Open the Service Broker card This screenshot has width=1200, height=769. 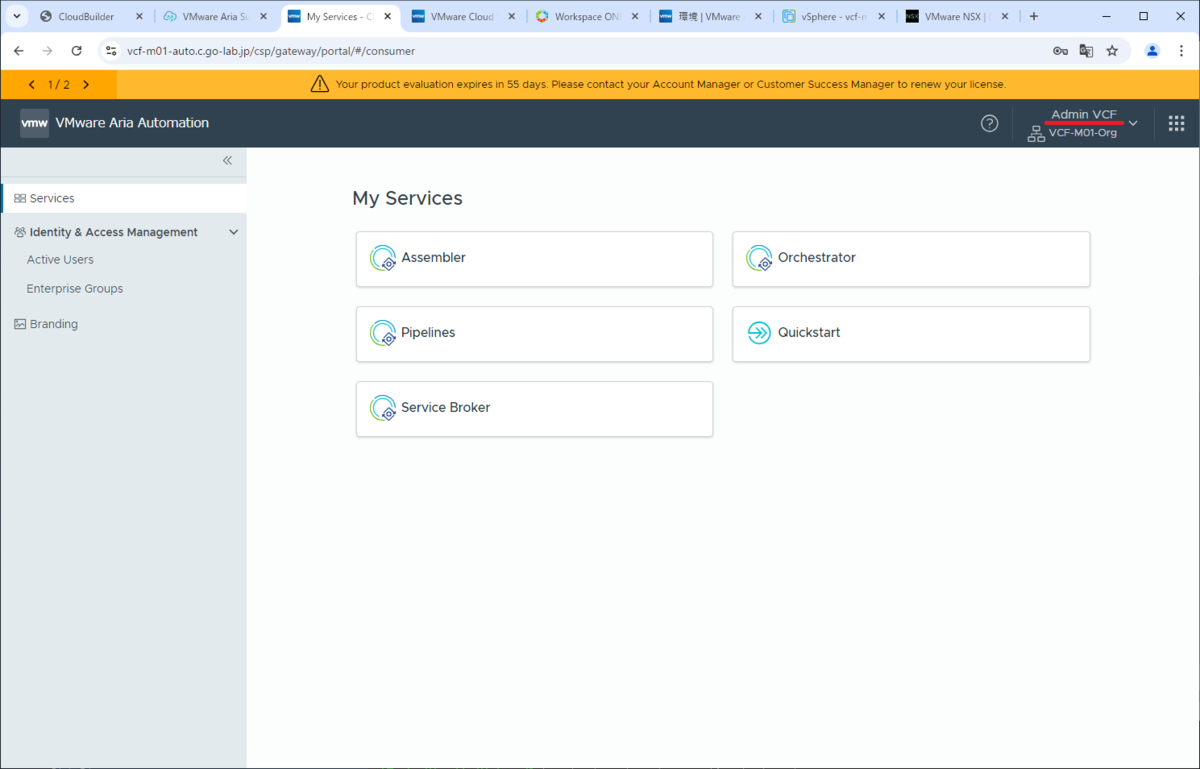coord(534,409)
